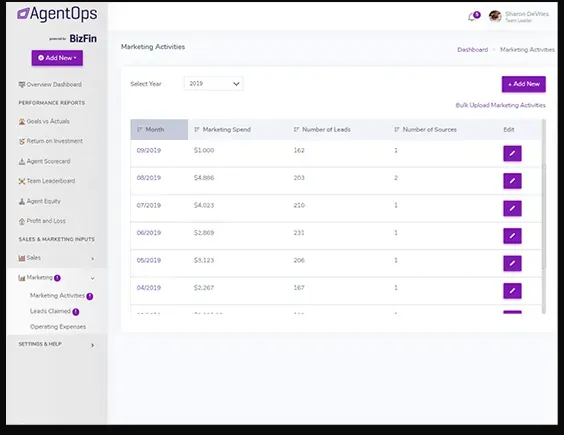Click the Marketing chart icon
Screen dimensions: 564x435
(22, 278)
